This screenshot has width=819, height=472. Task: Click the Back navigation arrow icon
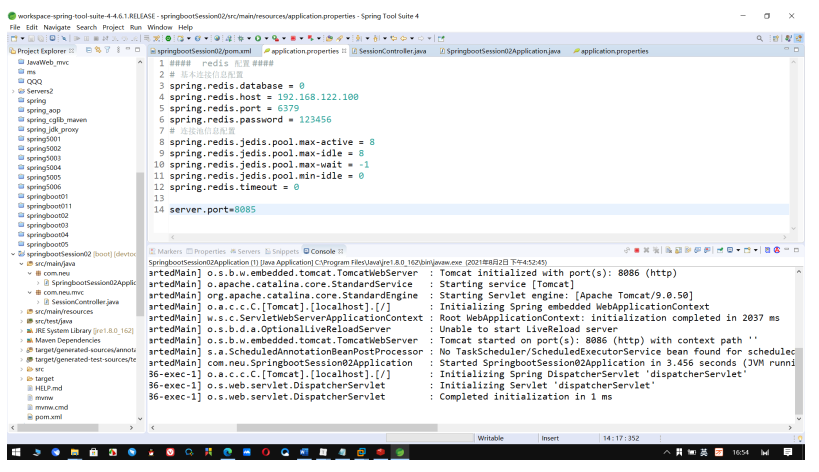pos(405,38)
